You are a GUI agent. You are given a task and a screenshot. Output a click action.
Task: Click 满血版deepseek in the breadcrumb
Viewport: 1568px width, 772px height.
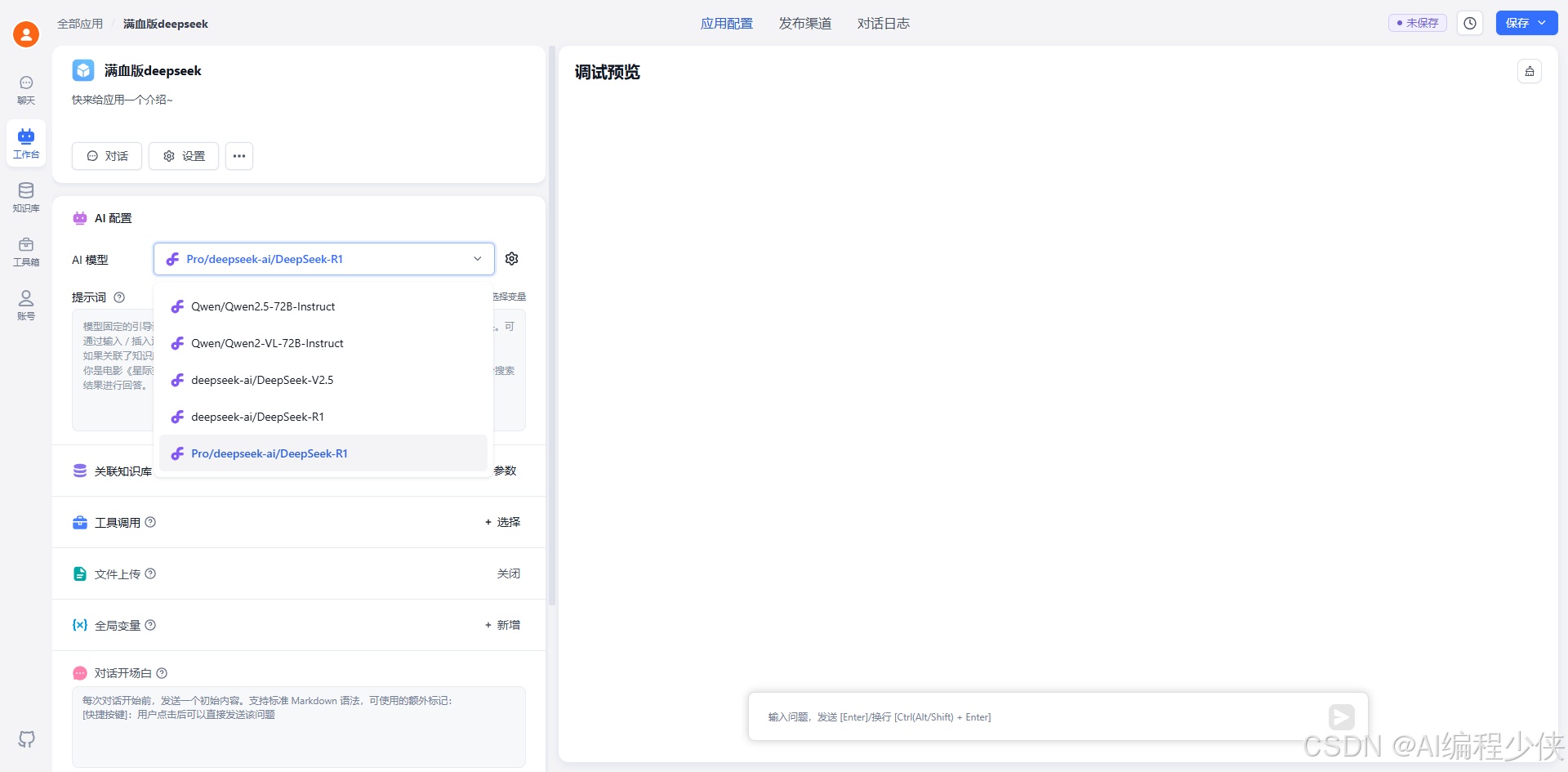click(x=166, y=24)
